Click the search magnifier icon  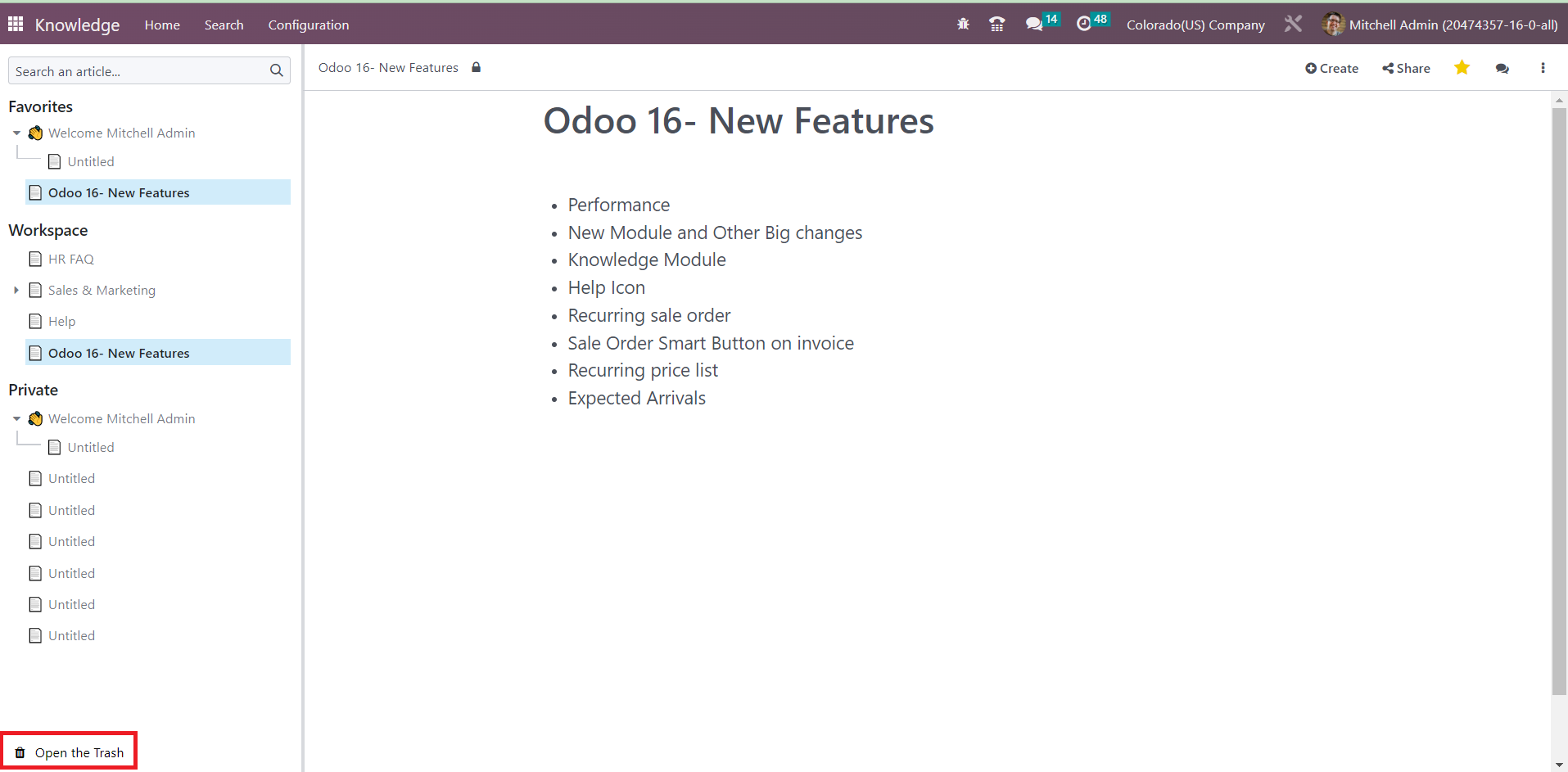(277, 71)
